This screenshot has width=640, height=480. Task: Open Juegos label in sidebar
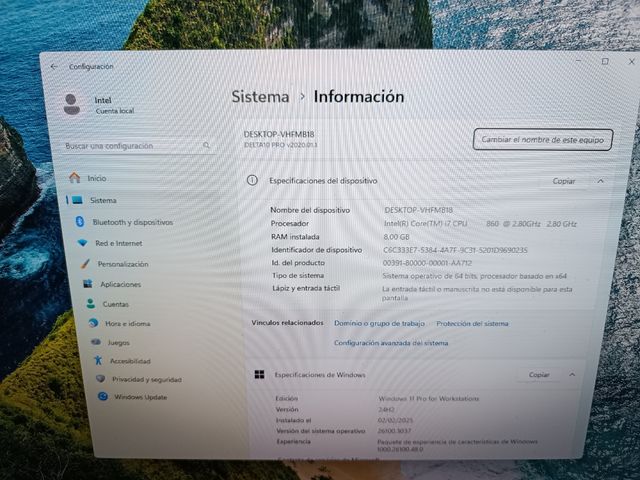(119, 342)
